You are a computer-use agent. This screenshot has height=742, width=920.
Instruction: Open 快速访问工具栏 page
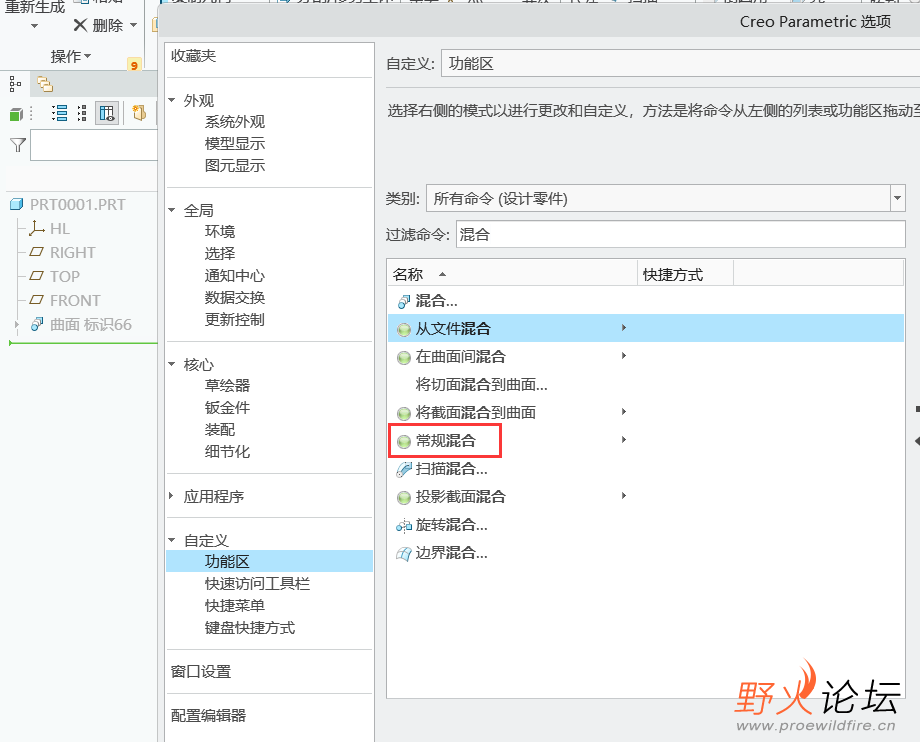(x=257, y=584)
